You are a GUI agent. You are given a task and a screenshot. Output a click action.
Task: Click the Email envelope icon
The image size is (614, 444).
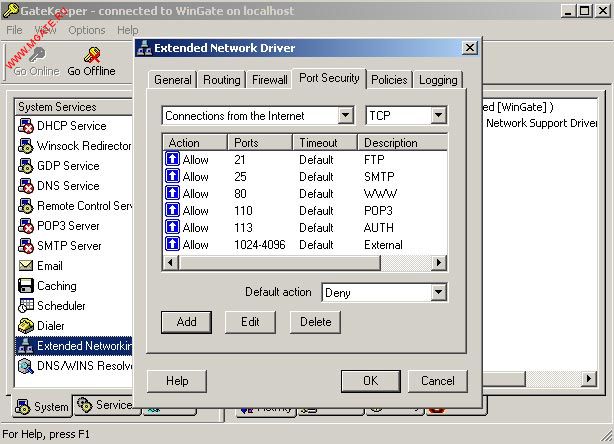[26, 266]
